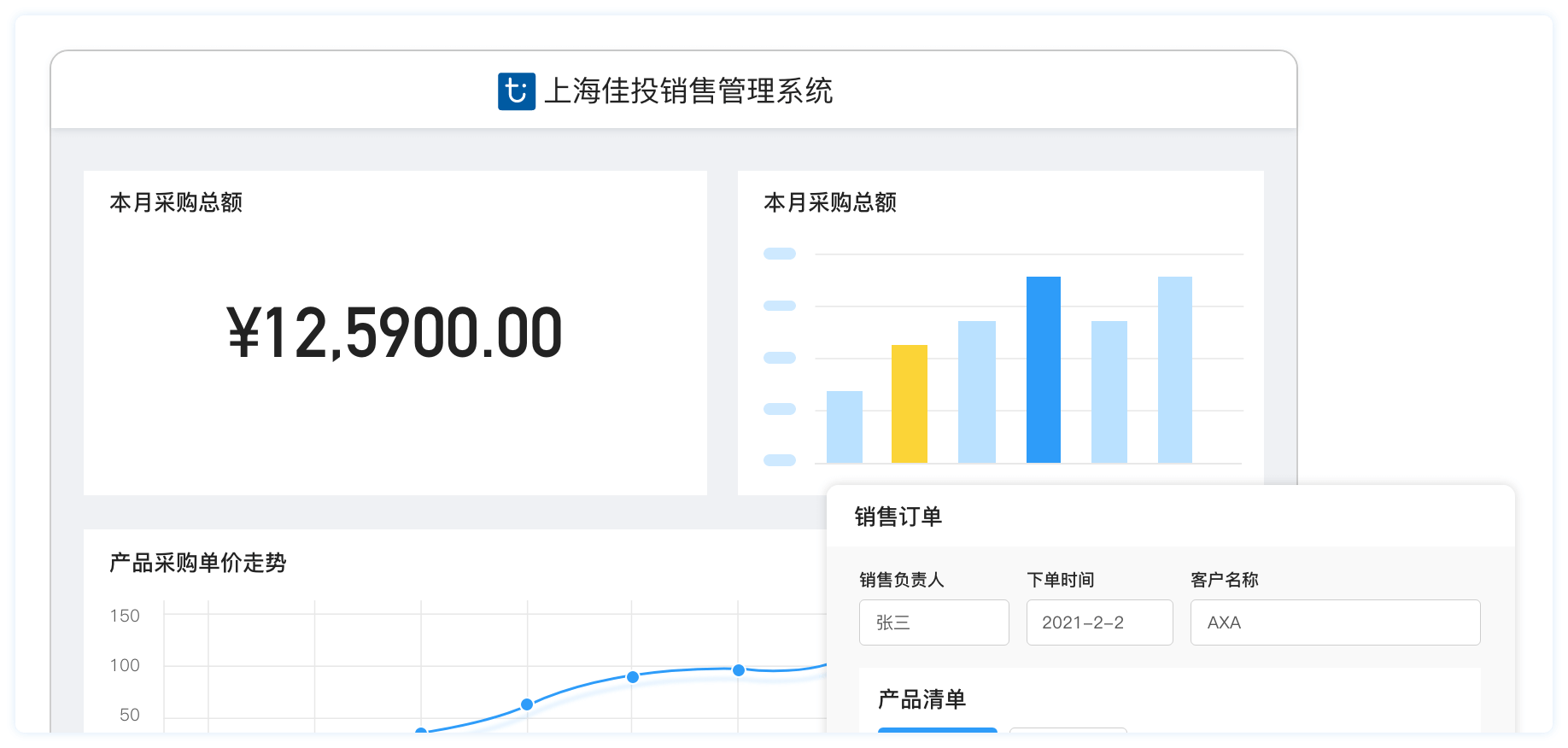Click the 产品采购单价走势 chart title

pyautogui.click(x=198, y=563)
